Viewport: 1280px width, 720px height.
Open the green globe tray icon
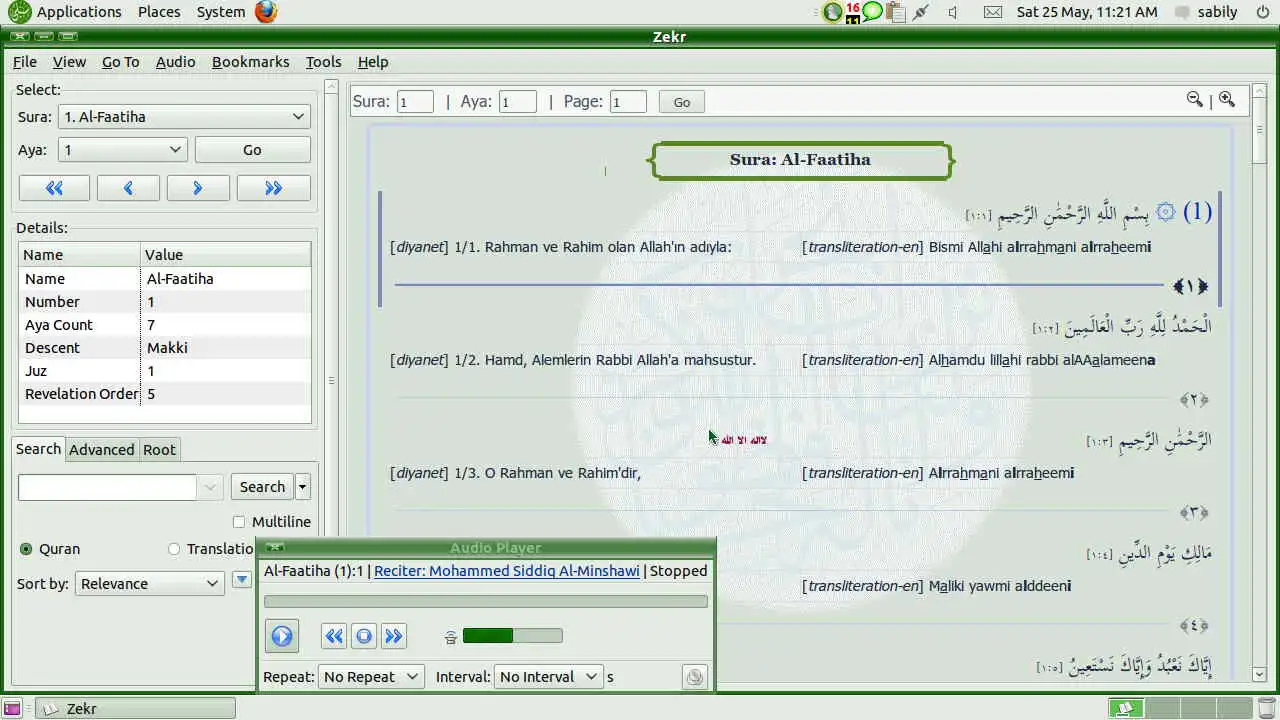[x=832, y=12]
